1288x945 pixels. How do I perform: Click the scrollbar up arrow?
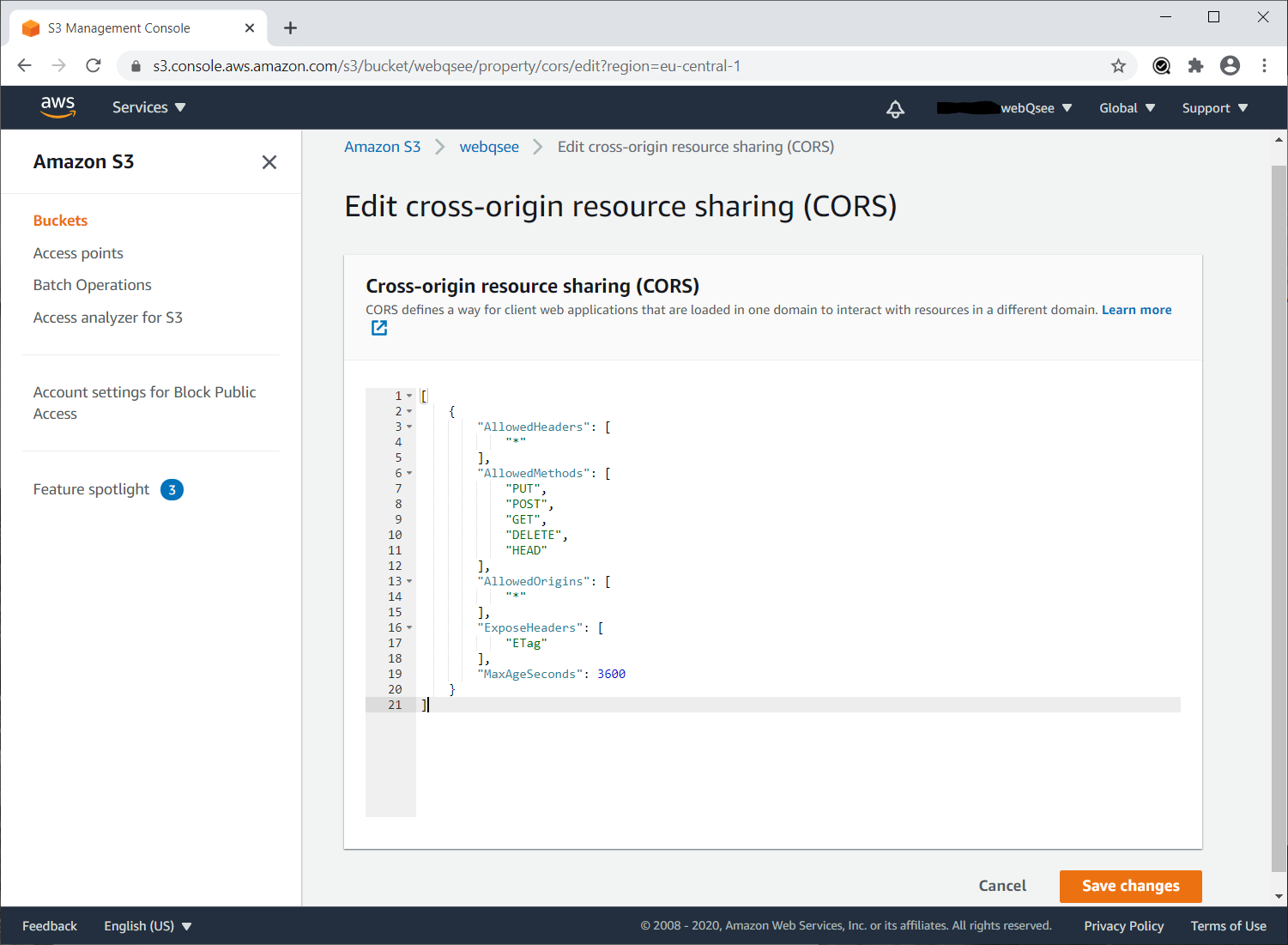click(1279, 139)
